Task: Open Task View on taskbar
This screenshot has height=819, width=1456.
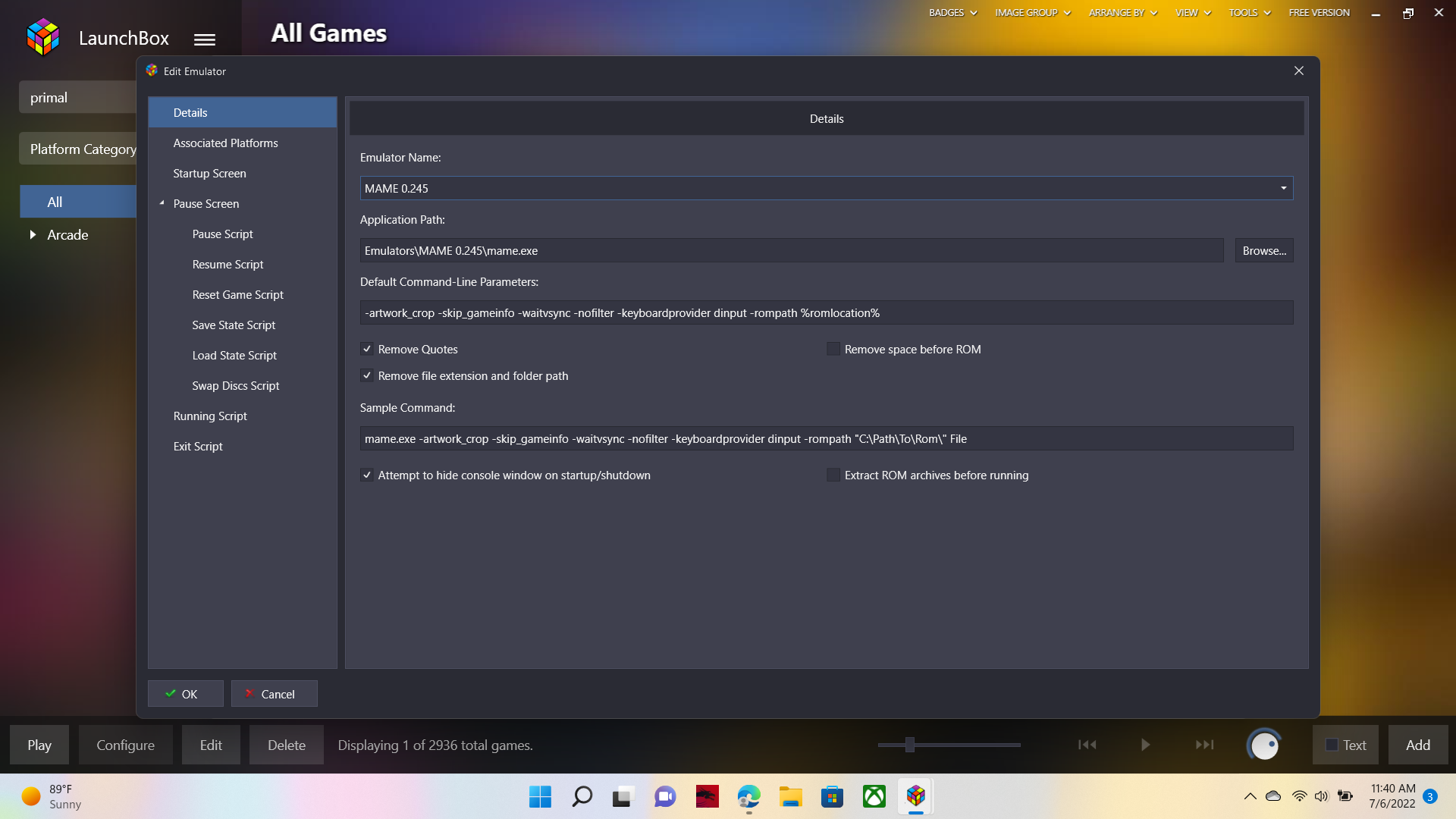Action: point(623,796)
